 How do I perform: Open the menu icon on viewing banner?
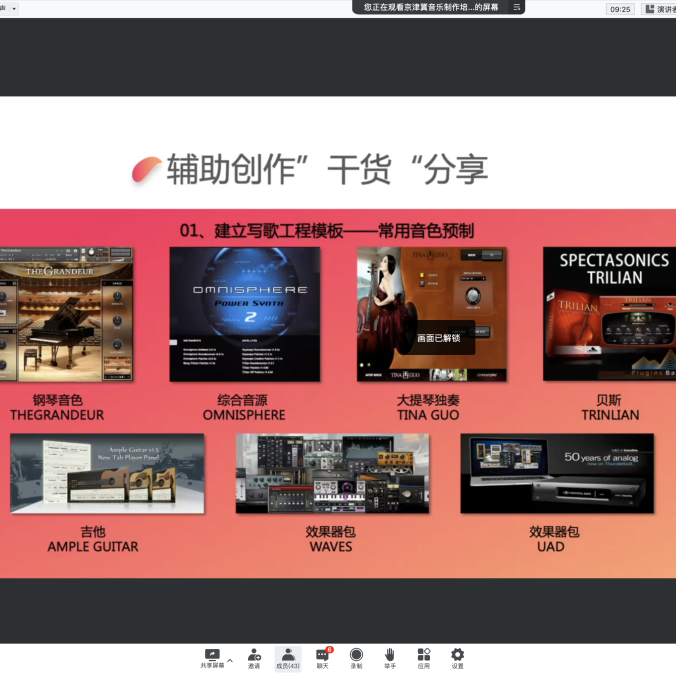click(x=516, y=7)
